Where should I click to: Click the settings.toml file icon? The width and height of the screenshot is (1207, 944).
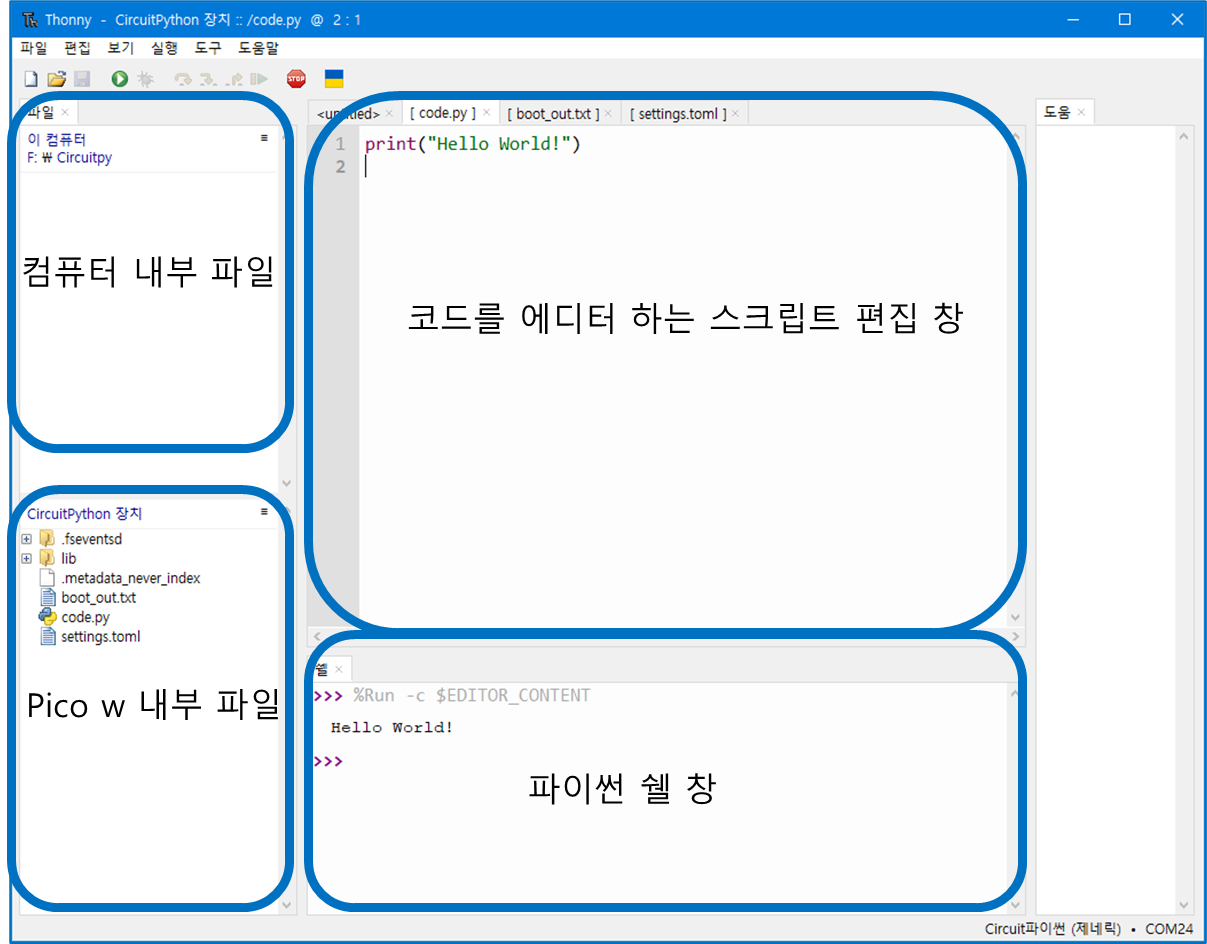[47, 636]
